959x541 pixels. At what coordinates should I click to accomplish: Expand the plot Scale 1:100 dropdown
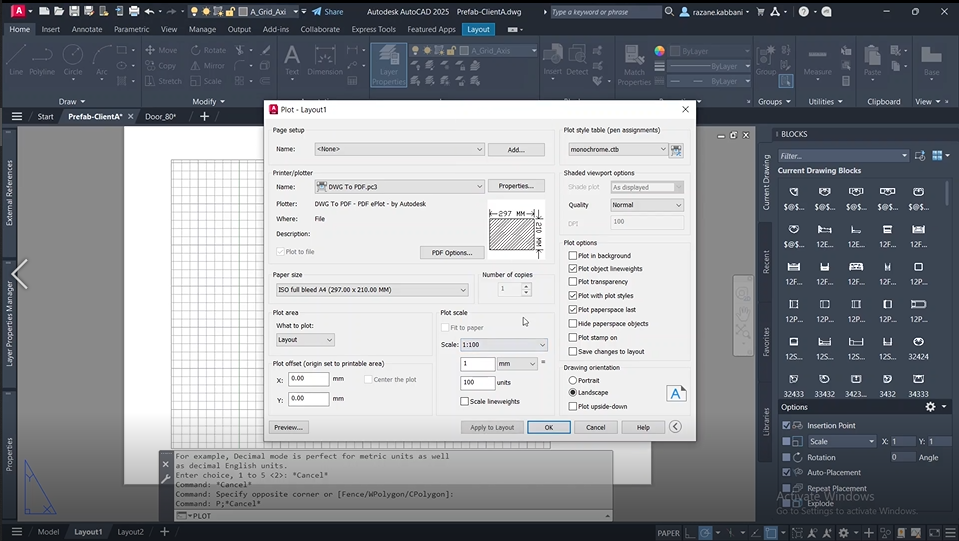point(503,345)
